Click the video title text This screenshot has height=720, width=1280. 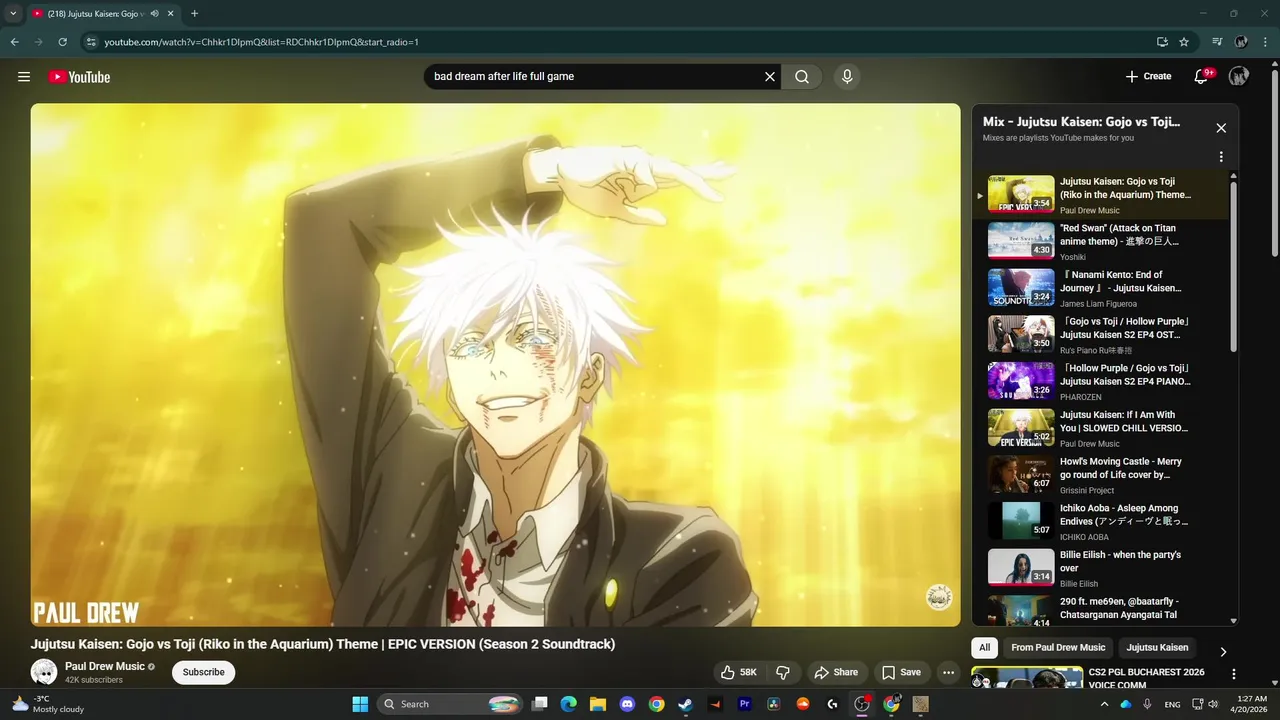[323, 644]
